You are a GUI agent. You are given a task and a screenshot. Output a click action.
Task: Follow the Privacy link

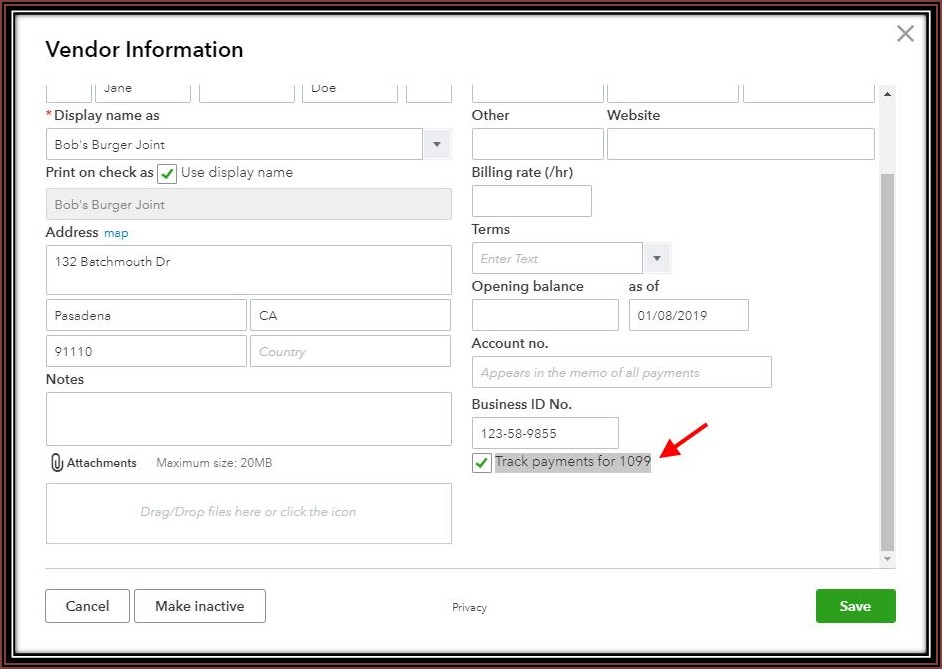pos(469,607)
